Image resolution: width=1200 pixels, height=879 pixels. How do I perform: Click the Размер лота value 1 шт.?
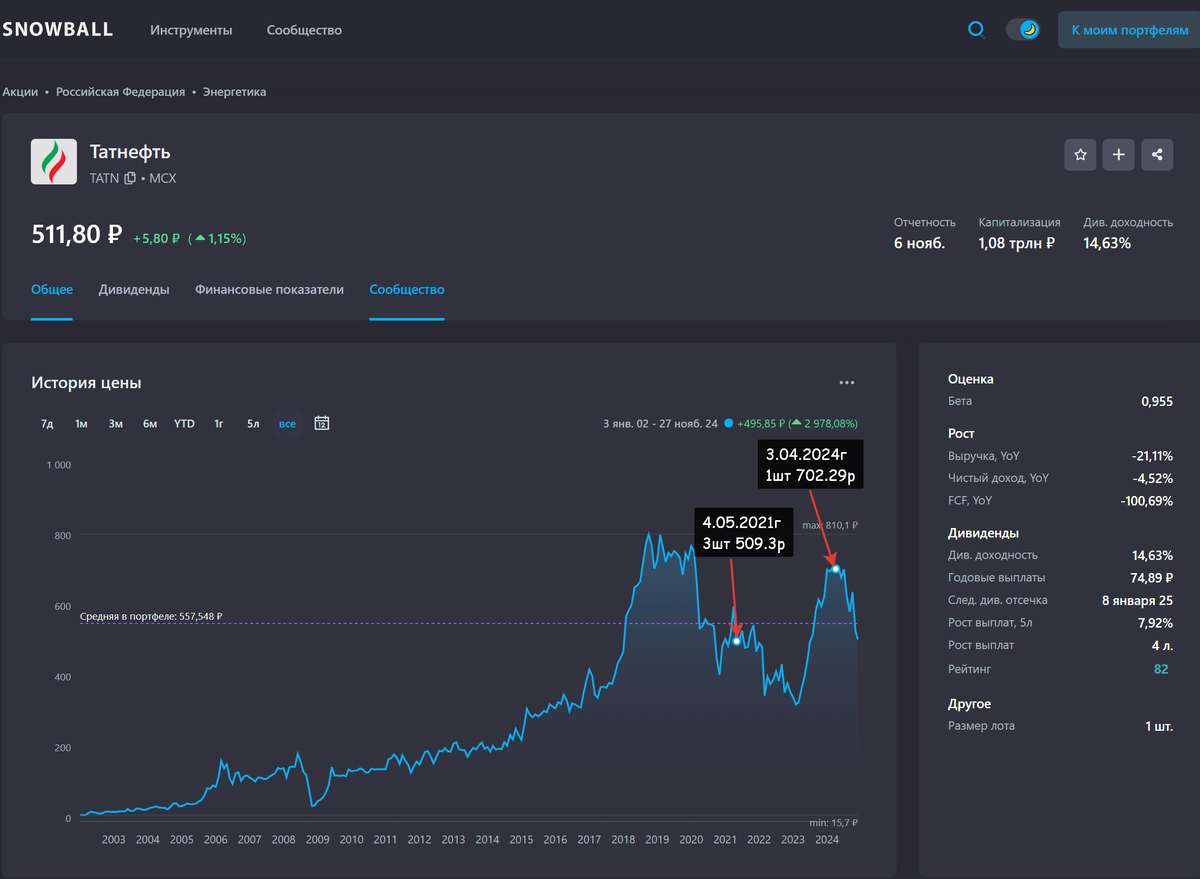[x=1159, y=726]
